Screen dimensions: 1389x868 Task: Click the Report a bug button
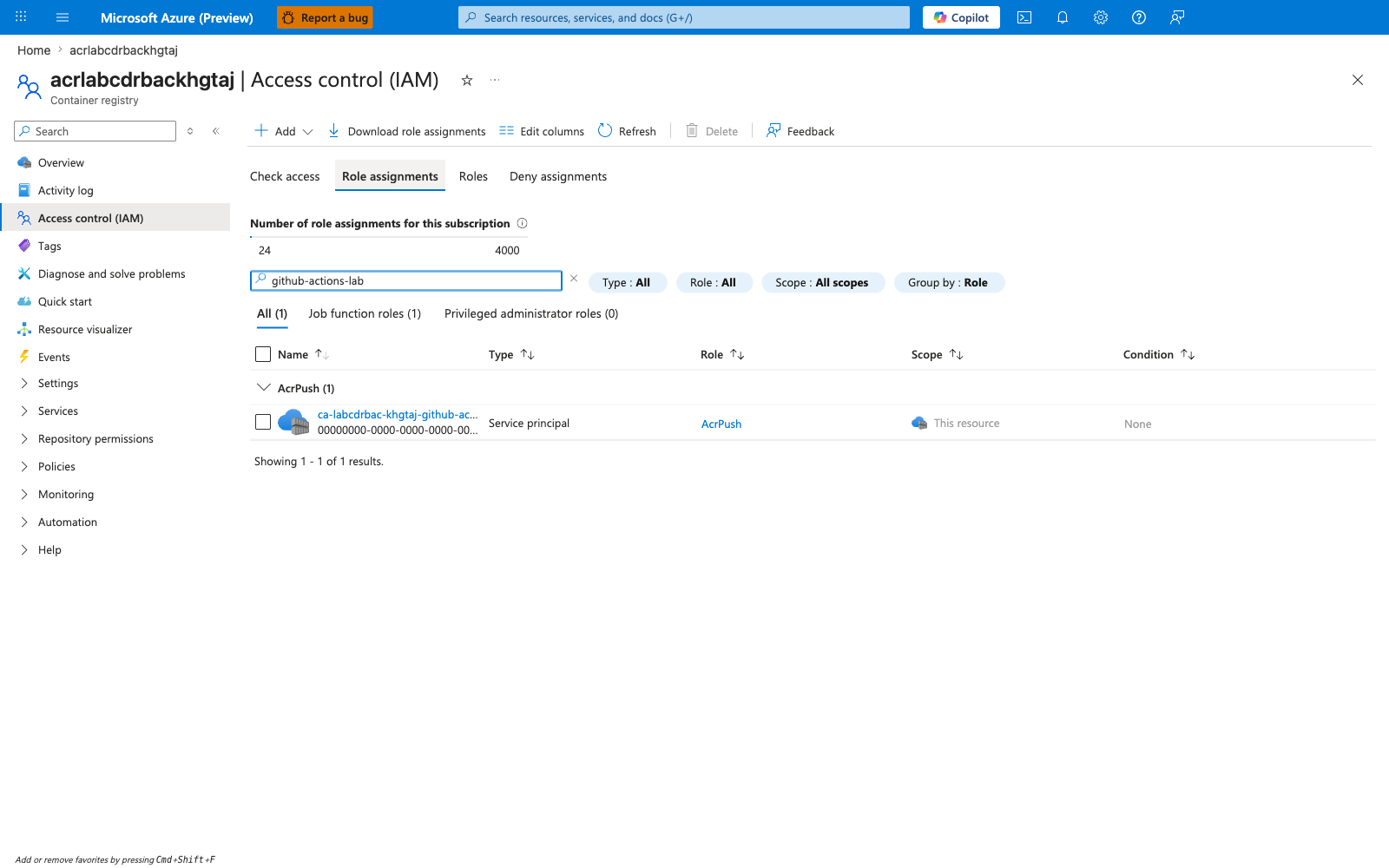click(325, 17)
